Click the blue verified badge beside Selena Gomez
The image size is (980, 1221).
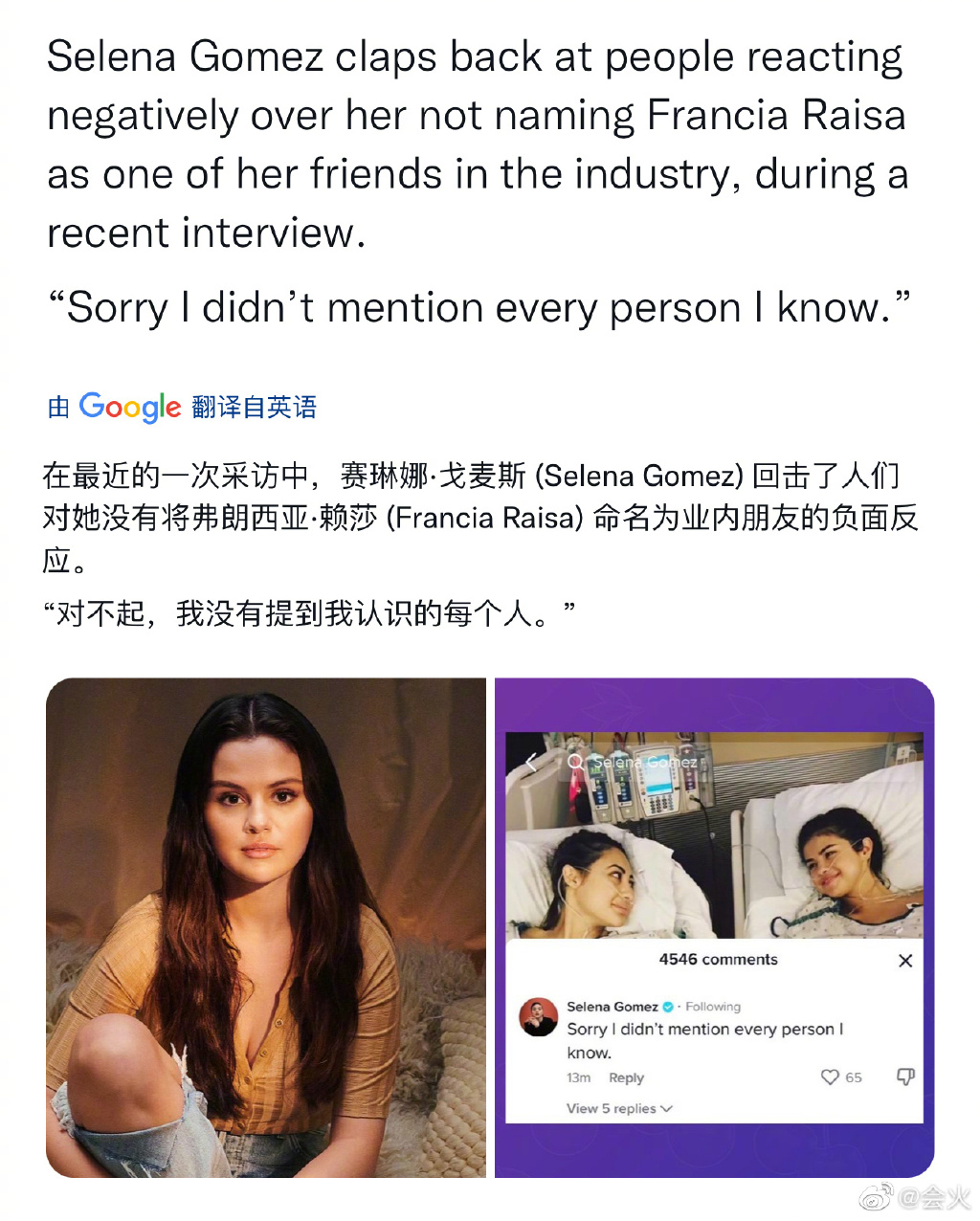[668, 1007]
